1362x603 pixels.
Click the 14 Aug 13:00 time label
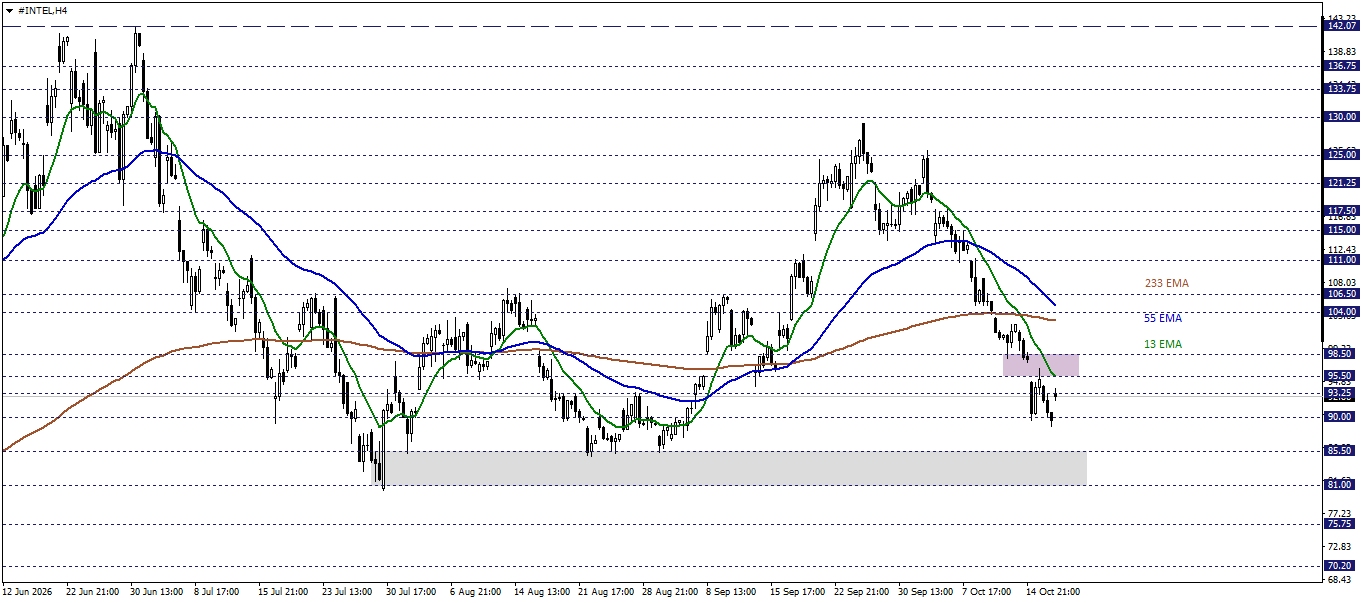click(x=541, y=592)
